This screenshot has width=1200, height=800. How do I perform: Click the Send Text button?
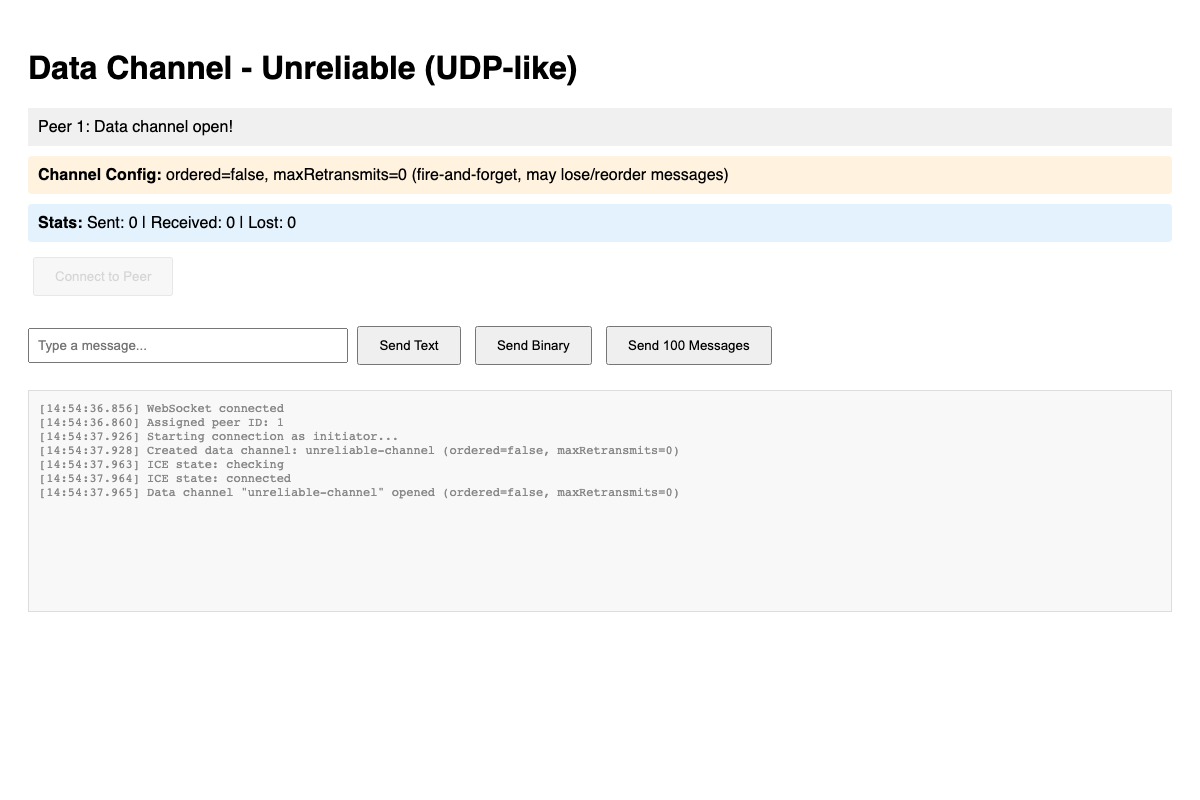(x=409, y=345)
